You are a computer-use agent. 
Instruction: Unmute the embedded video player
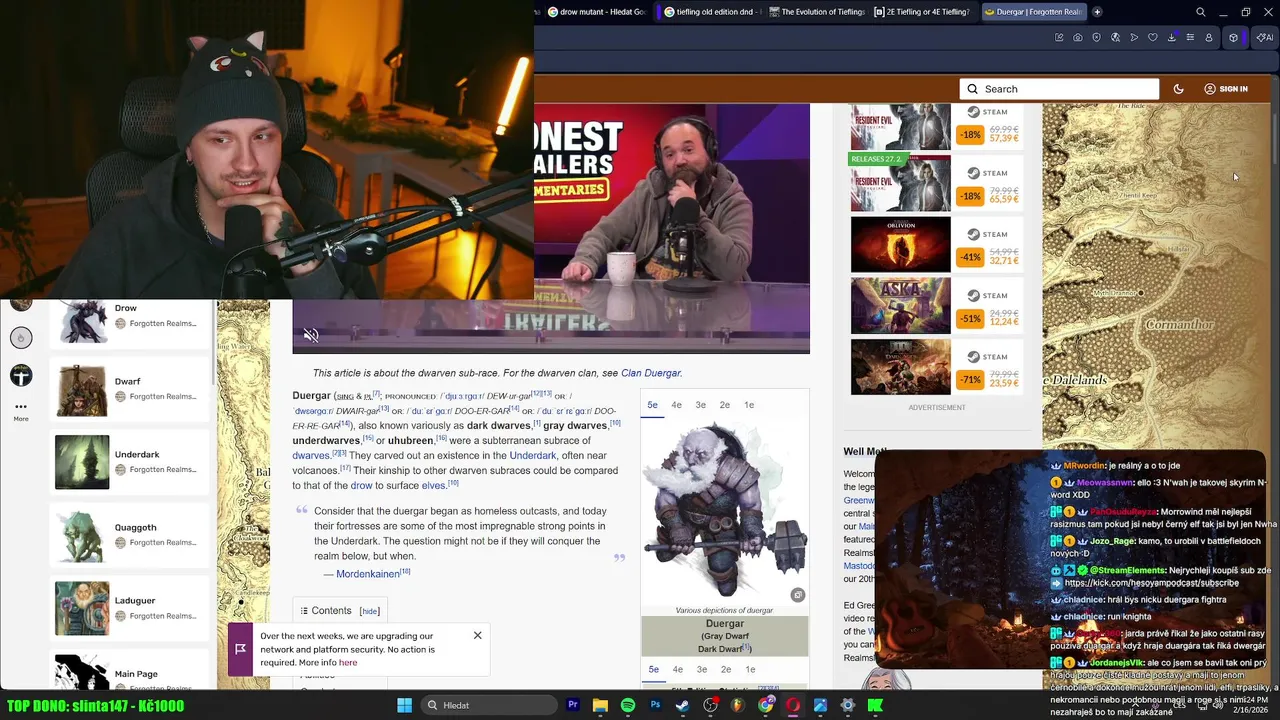311,336
